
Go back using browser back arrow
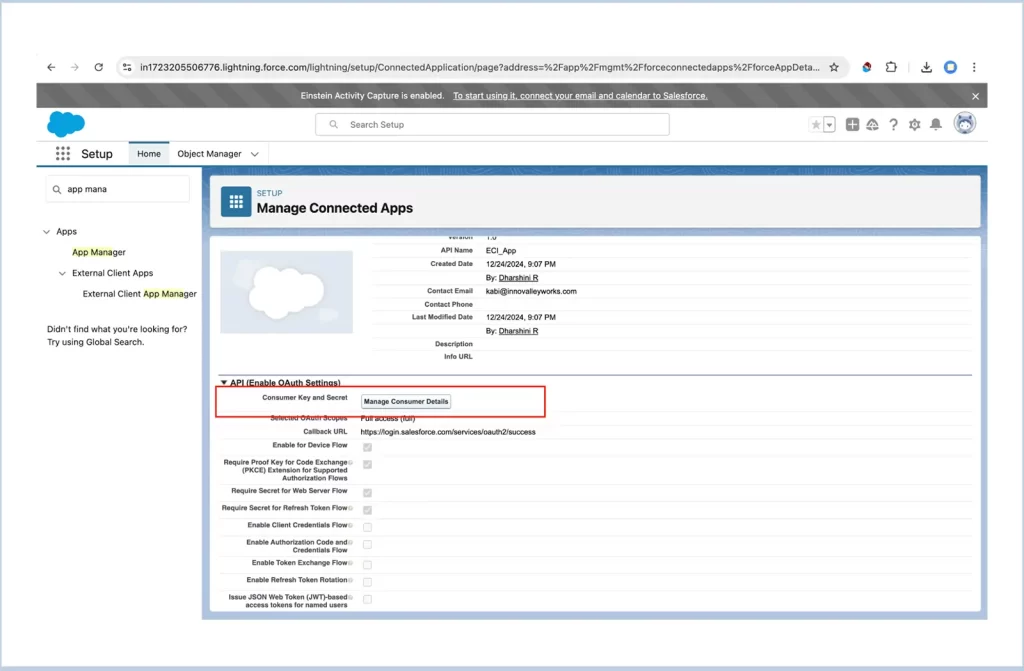51,67
